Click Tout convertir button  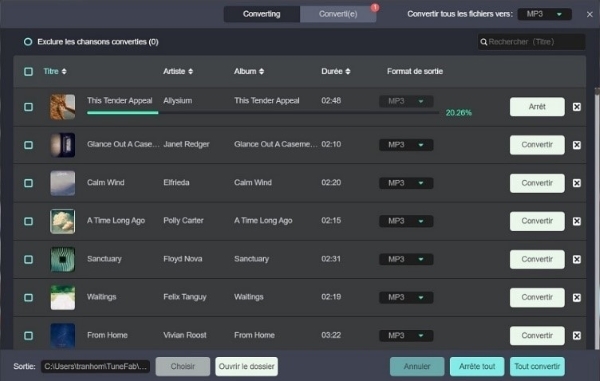coord(537,366)
